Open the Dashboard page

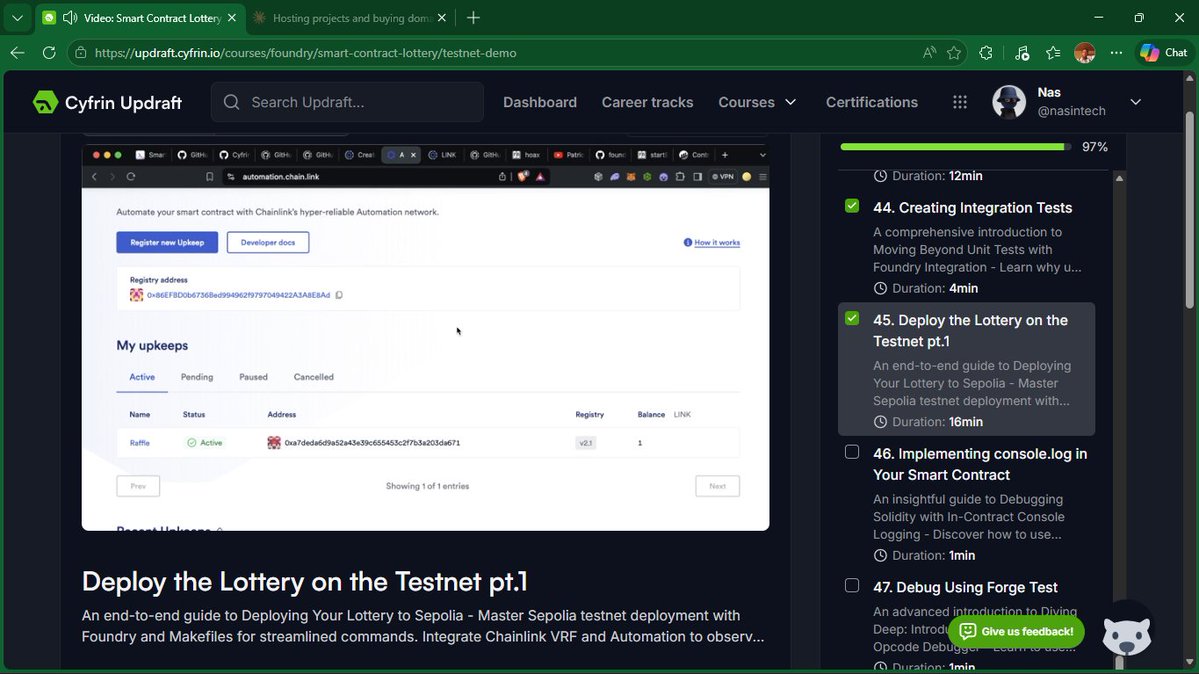pos(540,102)
